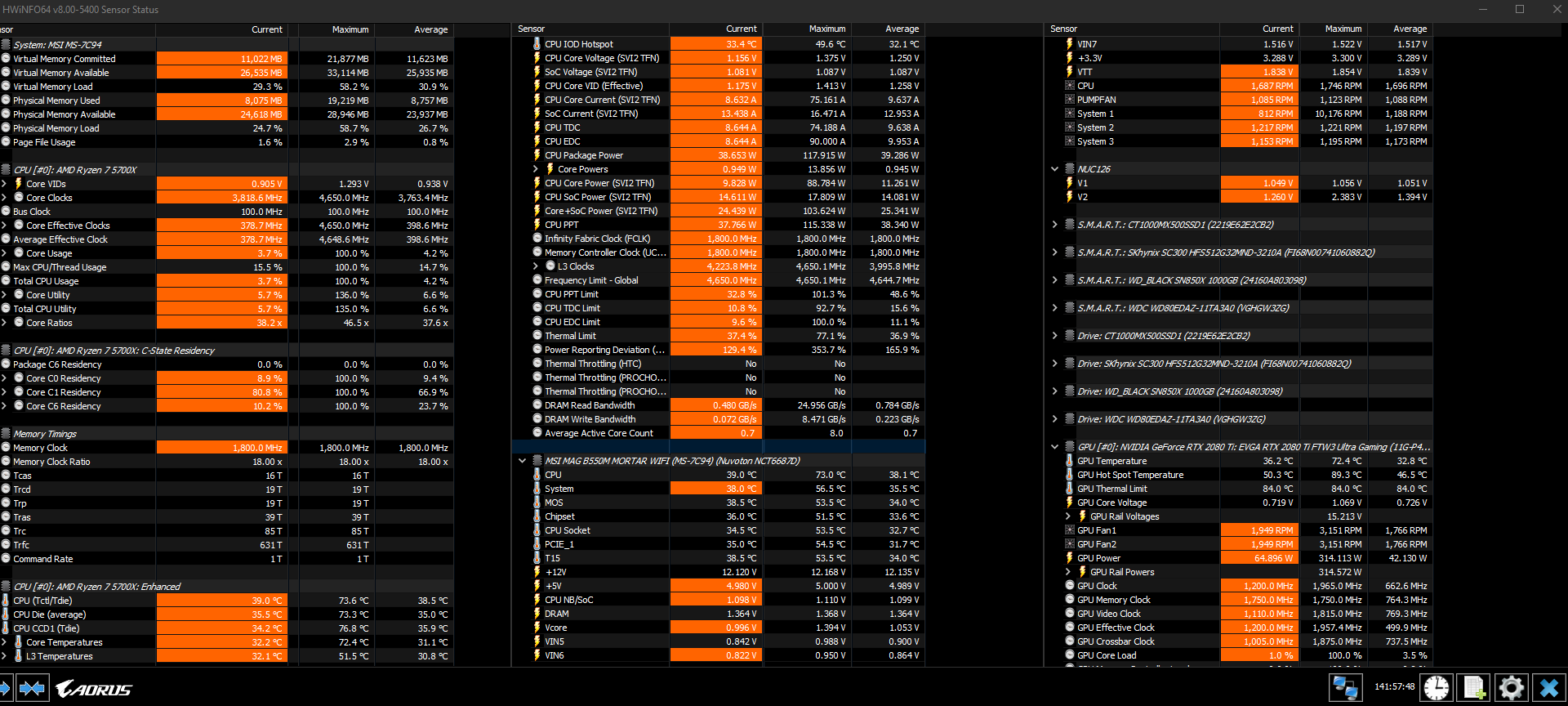Click Sensor column header above CPU IOD Hotspot

point(590,29)
